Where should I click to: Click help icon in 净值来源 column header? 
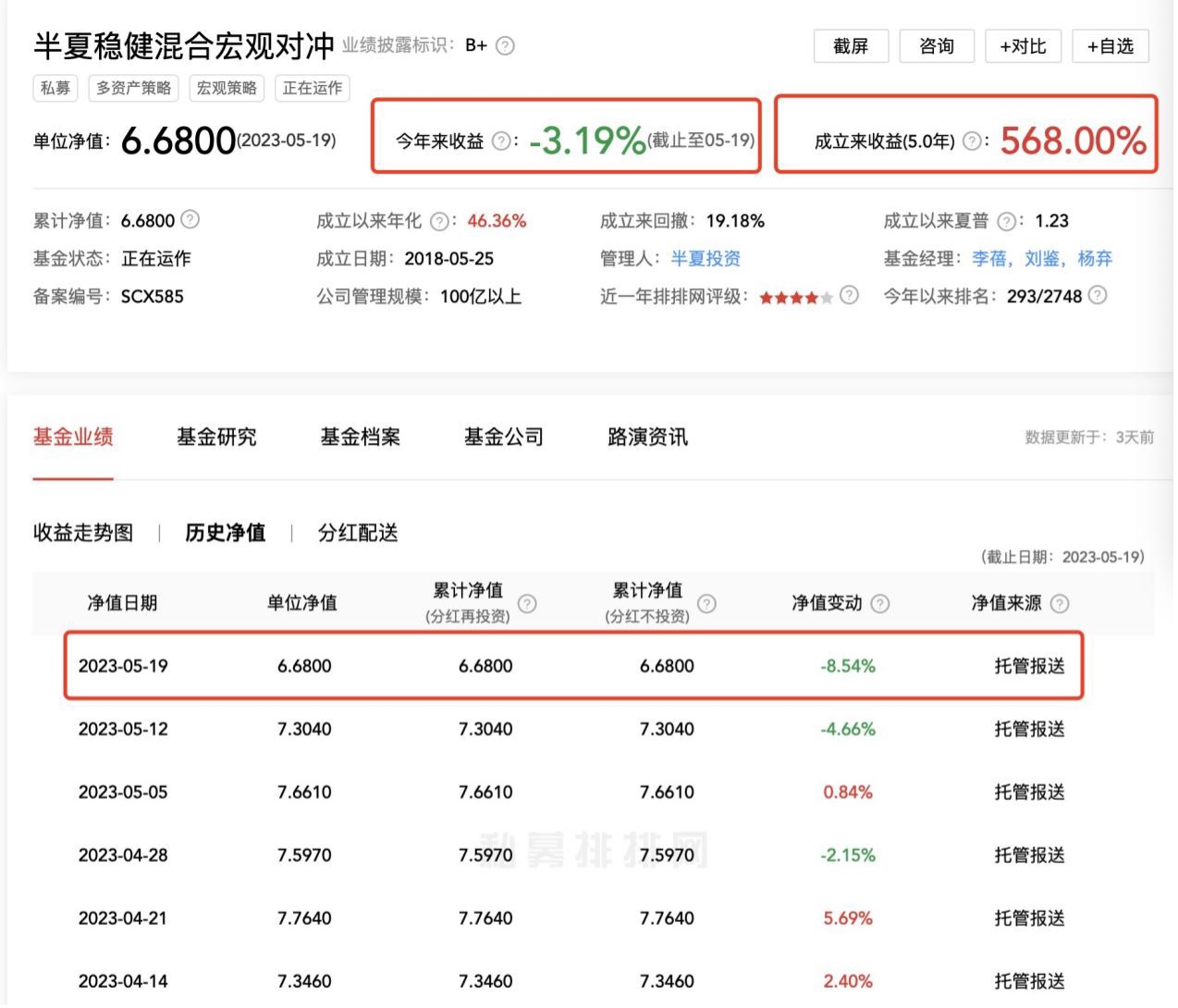tap(1060, 604)
